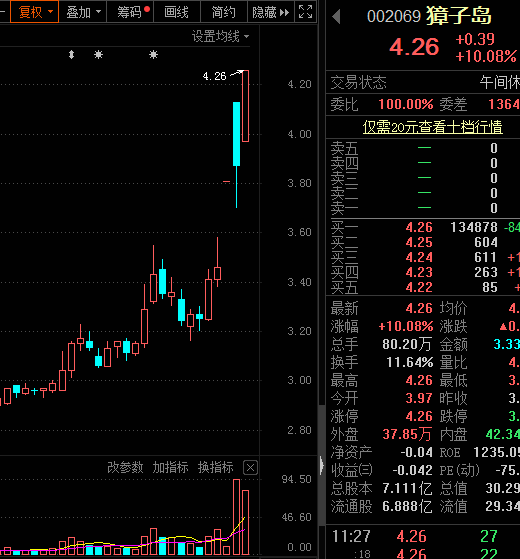Click the fullscreen expand icon
520x559 pixels.
[305, 12]
